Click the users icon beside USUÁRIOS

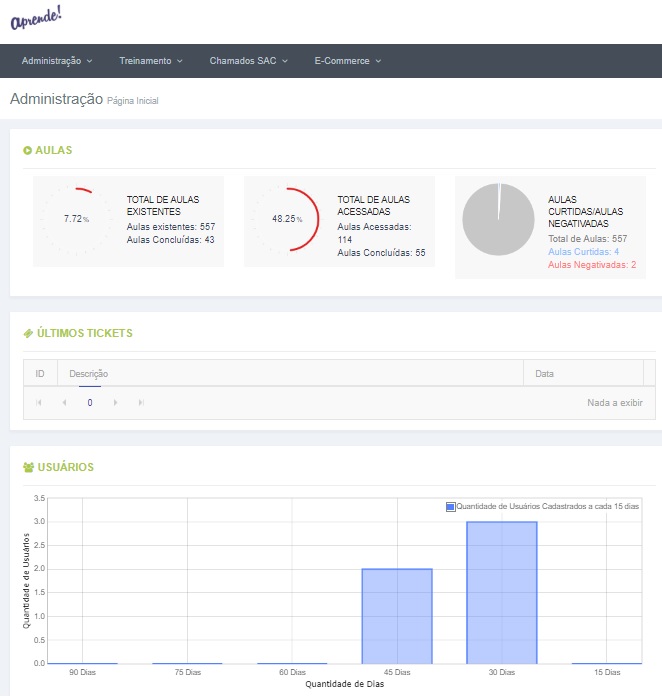tap(29, 467)
